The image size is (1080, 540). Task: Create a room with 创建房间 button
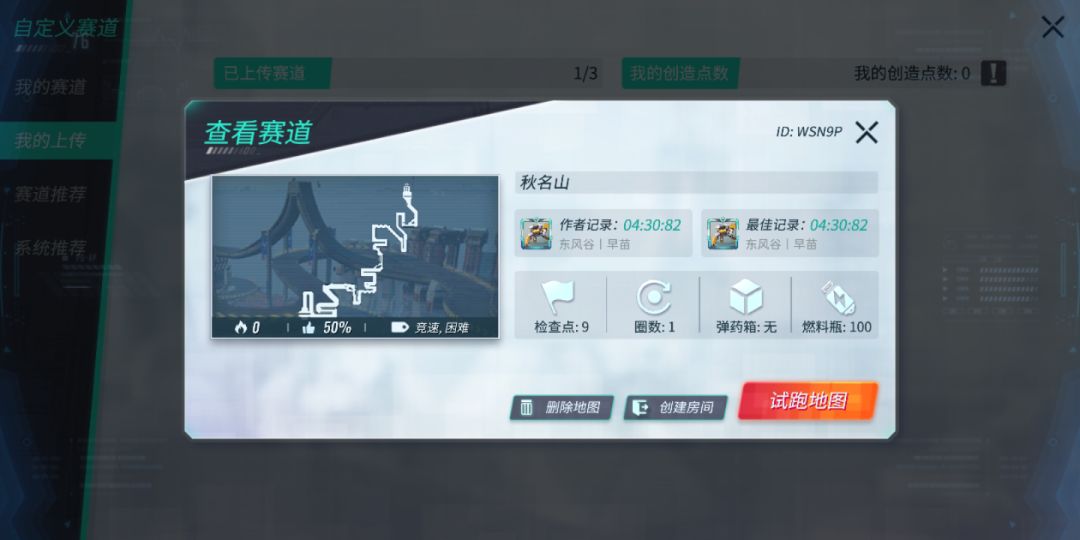[x=676, y=407]
